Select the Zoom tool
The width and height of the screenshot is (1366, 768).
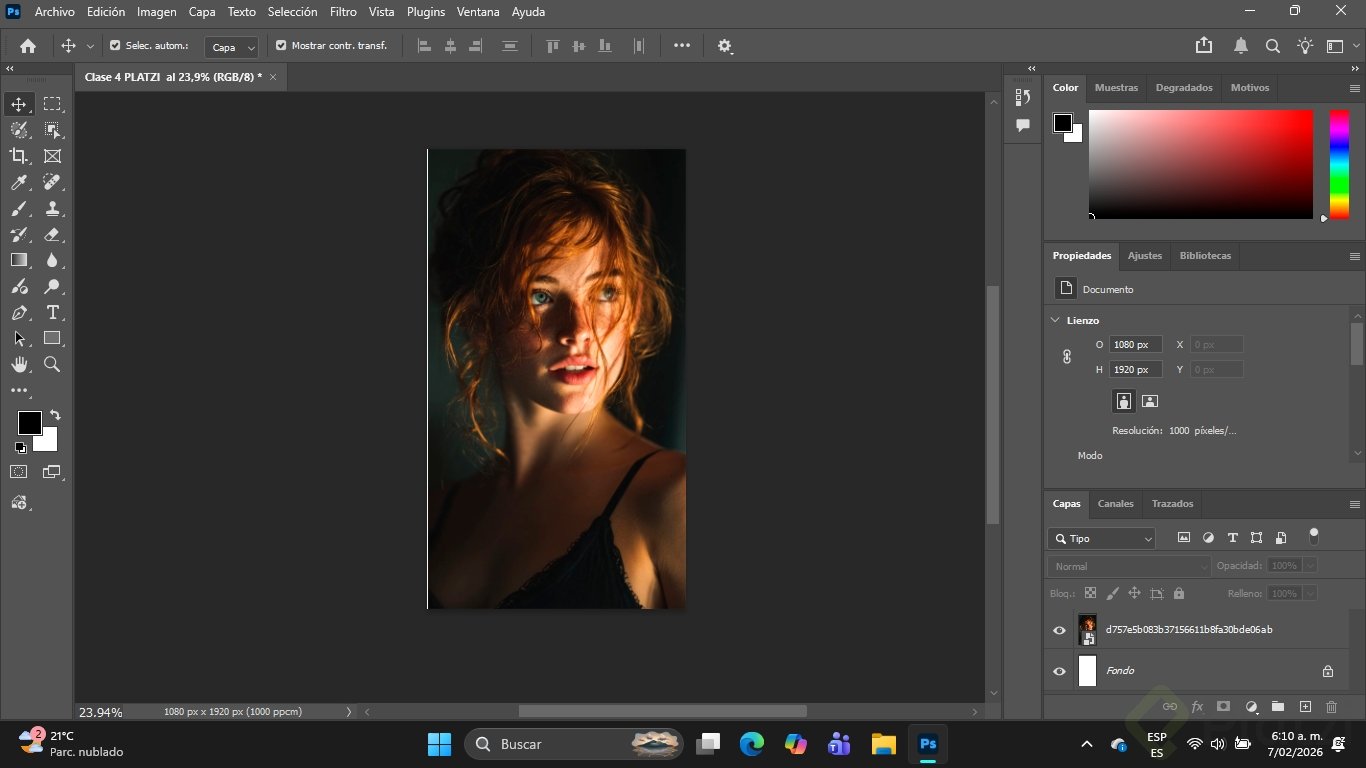(52, 365)
